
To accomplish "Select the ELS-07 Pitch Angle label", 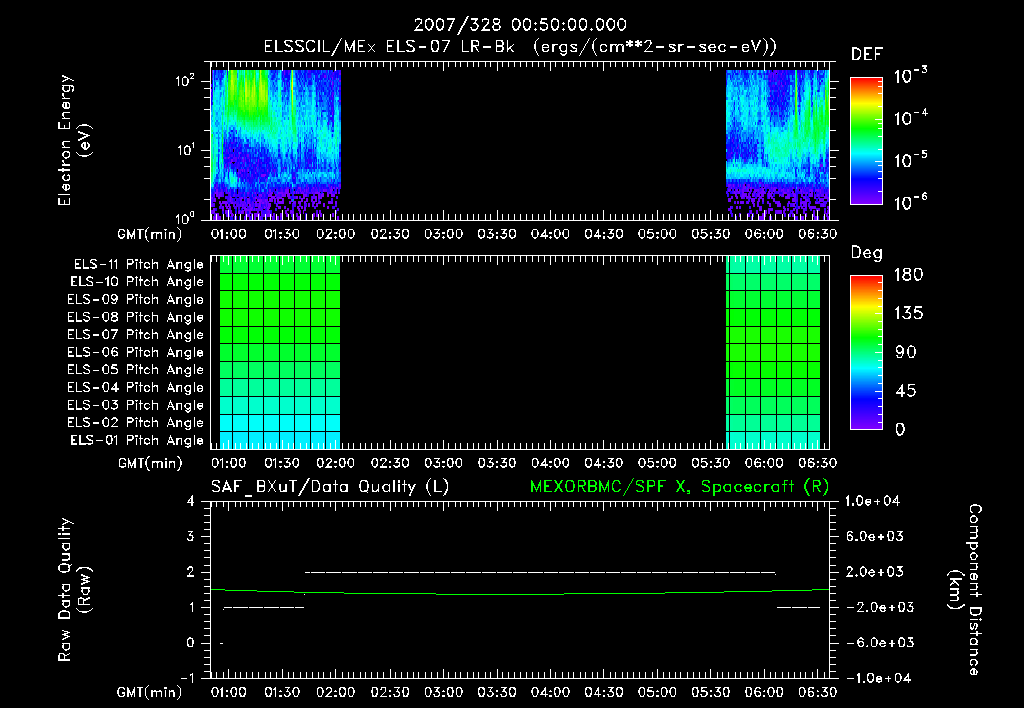I will click(135, 334).
